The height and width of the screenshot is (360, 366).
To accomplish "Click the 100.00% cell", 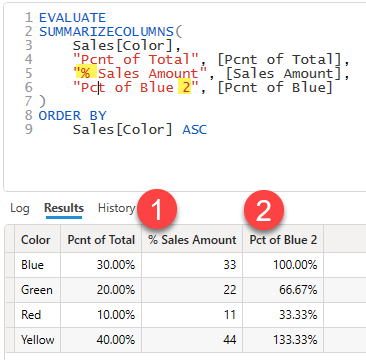I will click(x=283, y=265).
